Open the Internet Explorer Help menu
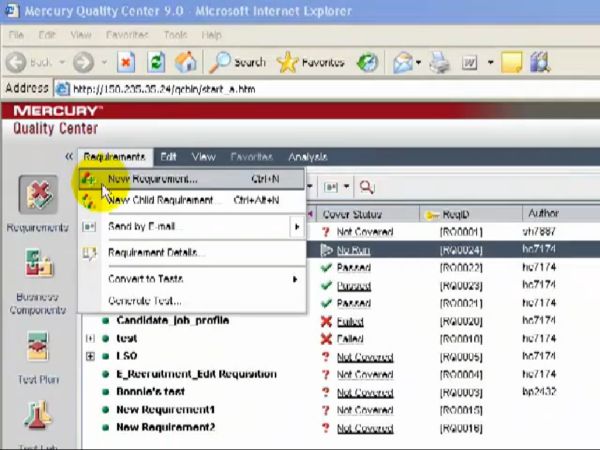 [x=212, y=35]
